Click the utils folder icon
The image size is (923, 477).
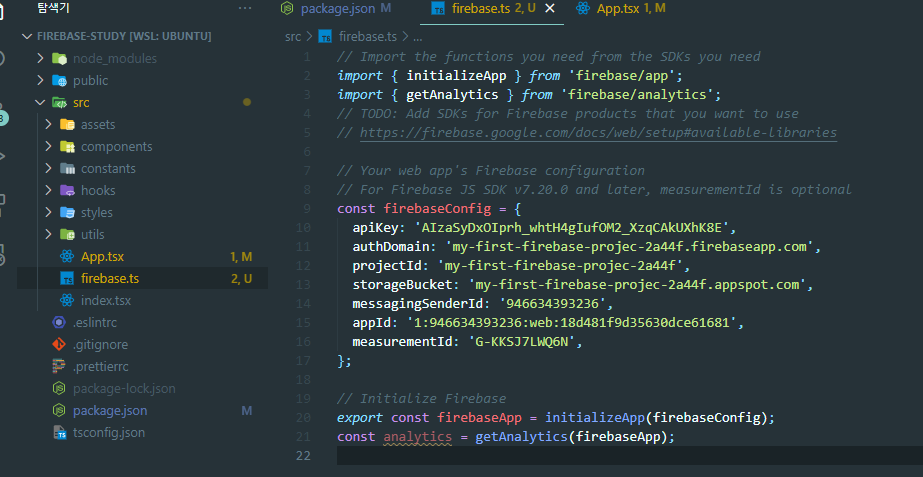[67, 234]
